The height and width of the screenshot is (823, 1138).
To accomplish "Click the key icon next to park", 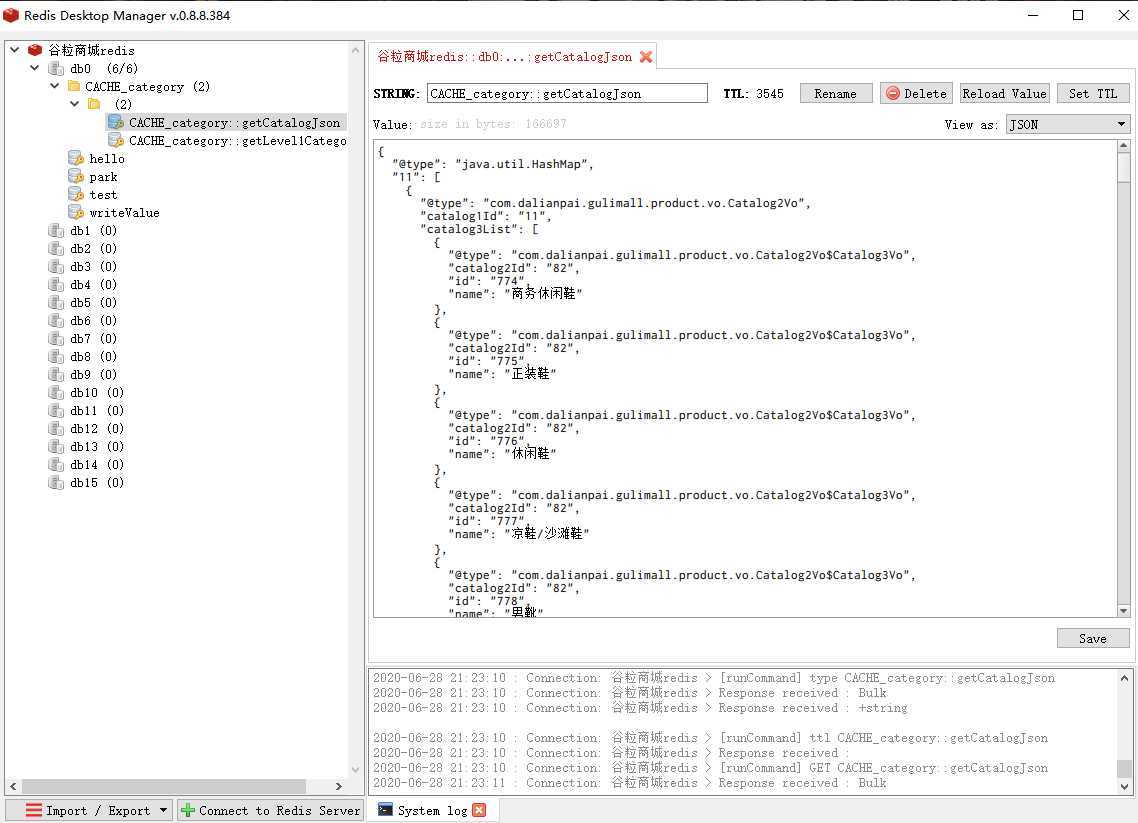I will [75, 176].
